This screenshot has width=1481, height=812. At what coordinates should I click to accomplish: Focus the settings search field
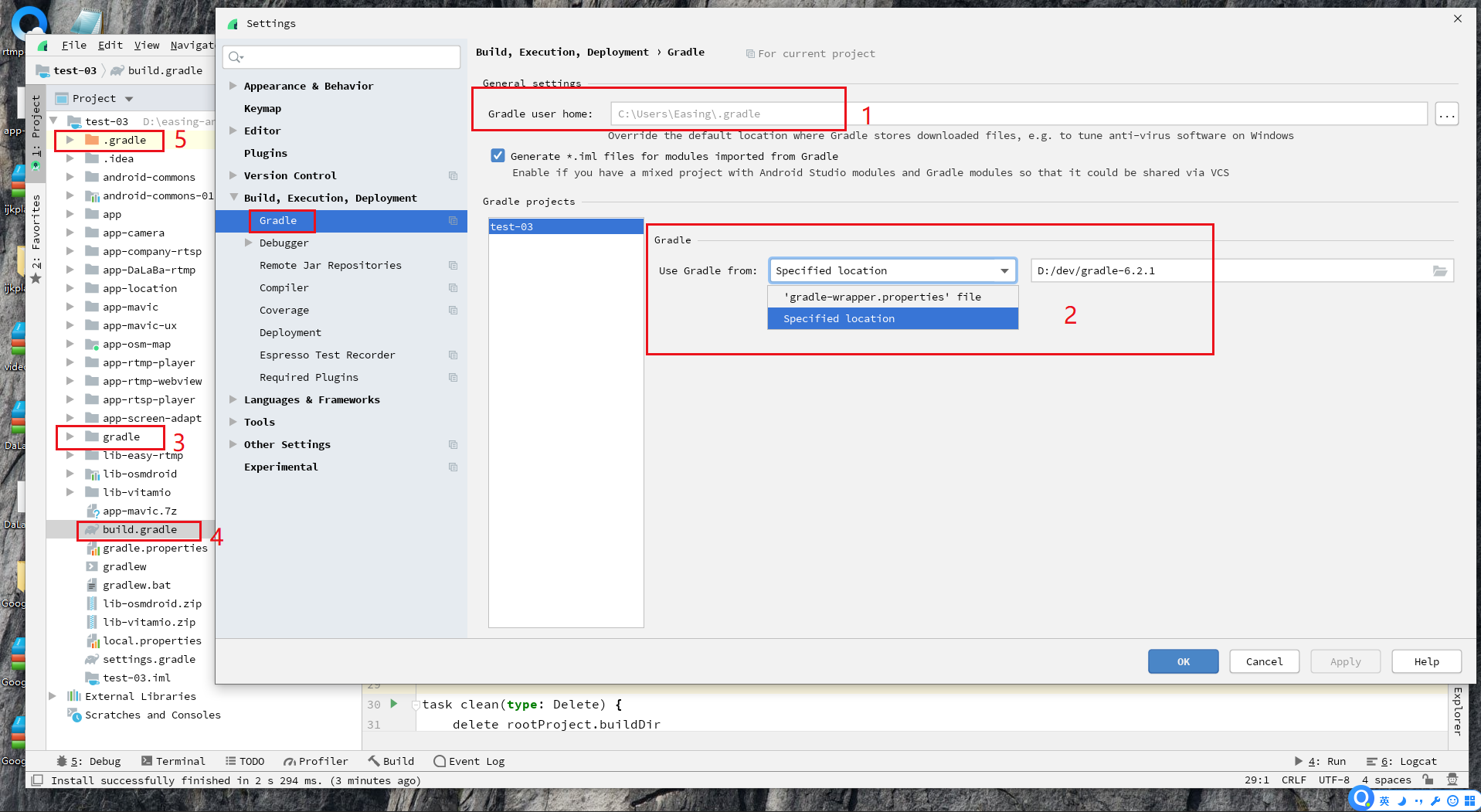coord(341,57)
